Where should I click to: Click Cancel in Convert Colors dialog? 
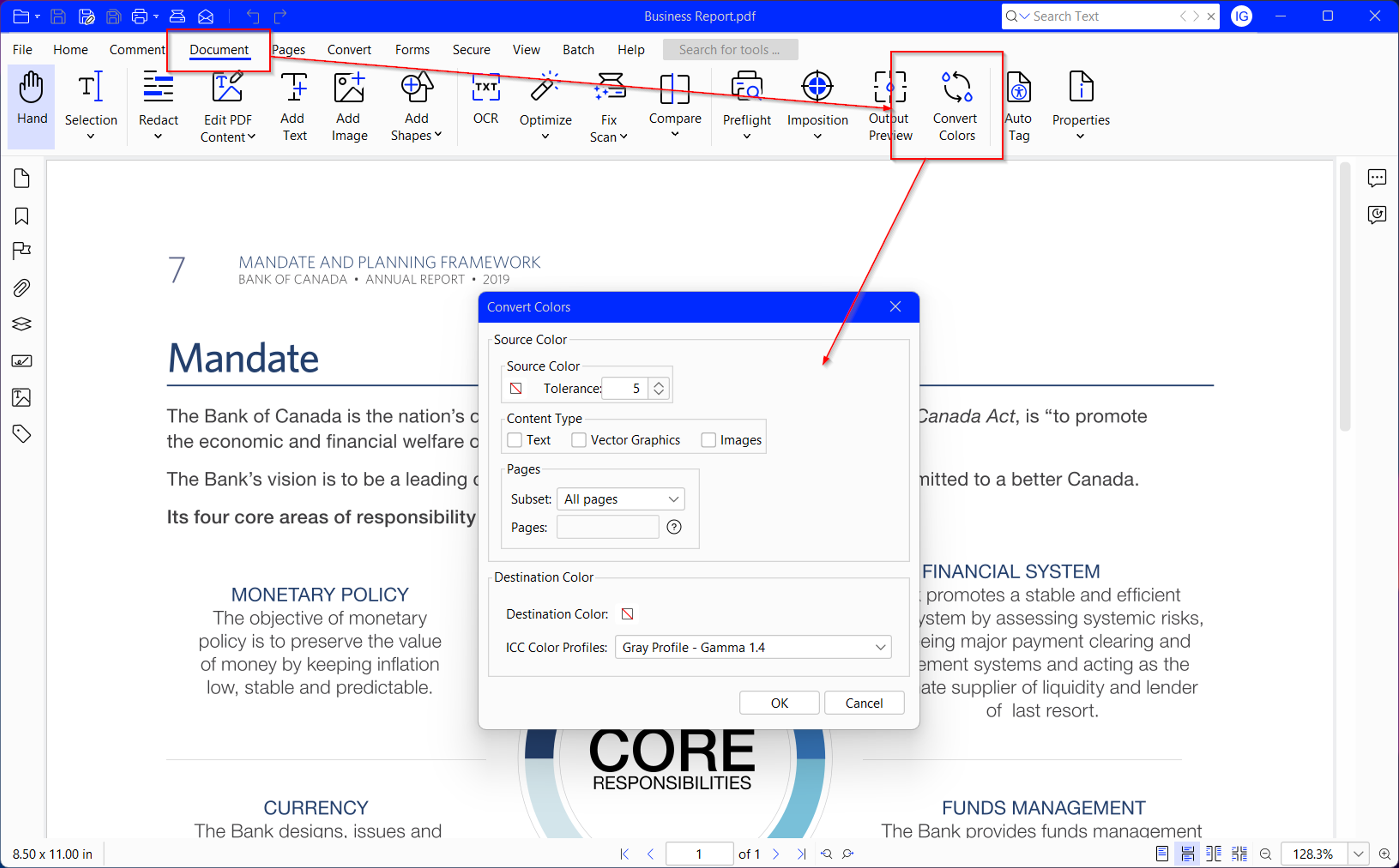point(864,703)
